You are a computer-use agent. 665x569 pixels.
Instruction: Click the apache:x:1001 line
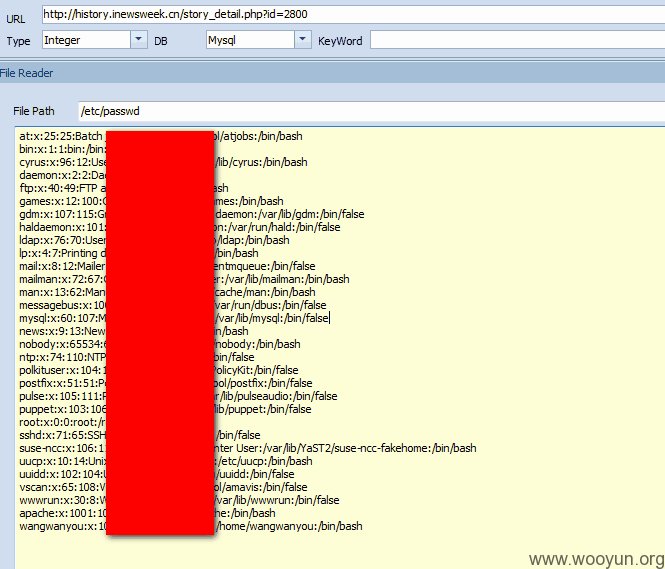pos(147,513)
